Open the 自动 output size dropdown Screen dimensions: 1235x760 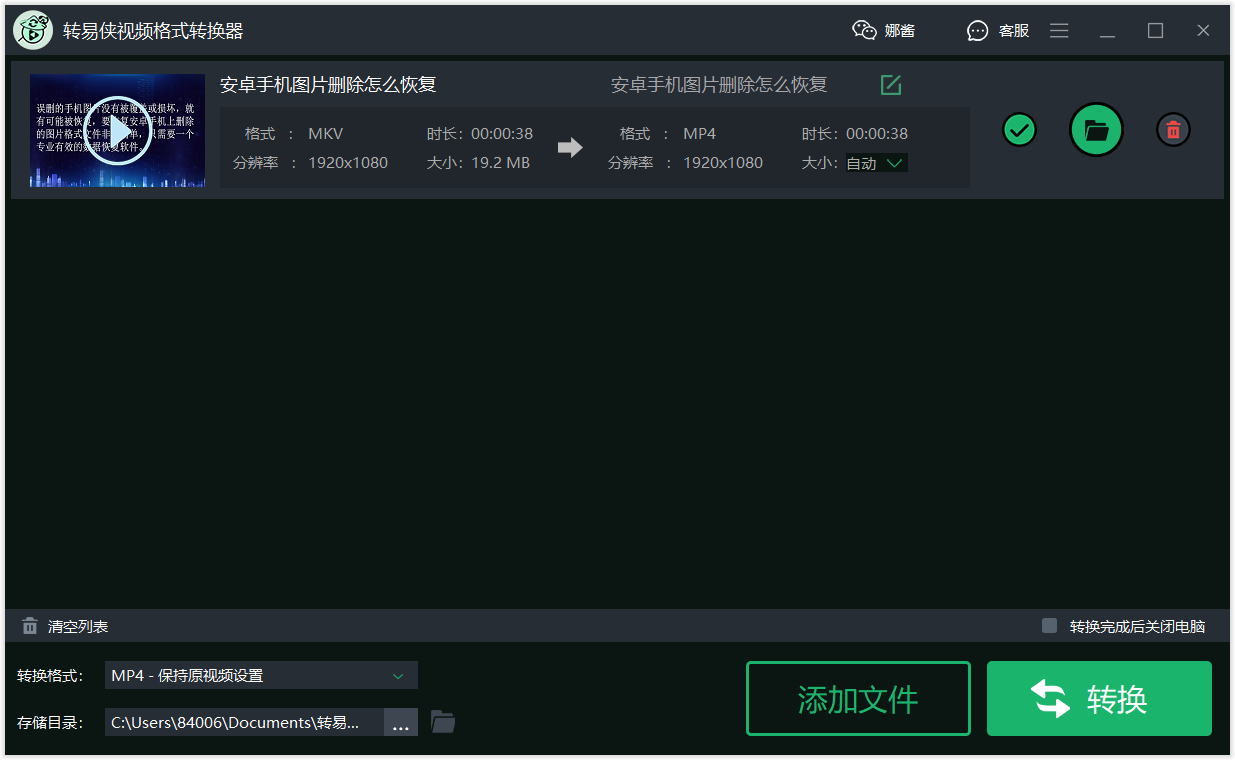coord(875,162)
